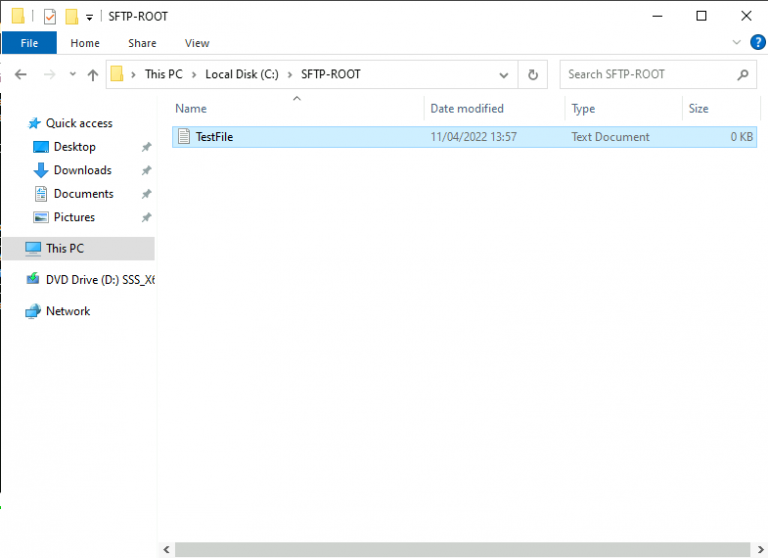The width and height of the screenshot is (768, 558).
Task: Open the address bar history dropdown
Action: point(504,75)
